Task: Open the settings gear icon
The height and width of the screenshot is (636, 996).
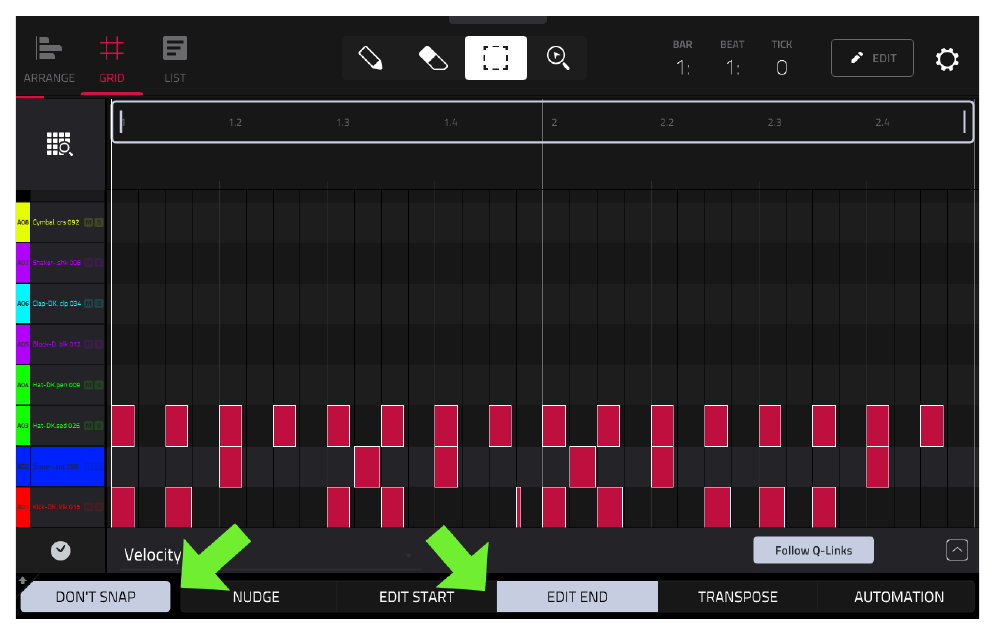Action: [x=946, y=59]
